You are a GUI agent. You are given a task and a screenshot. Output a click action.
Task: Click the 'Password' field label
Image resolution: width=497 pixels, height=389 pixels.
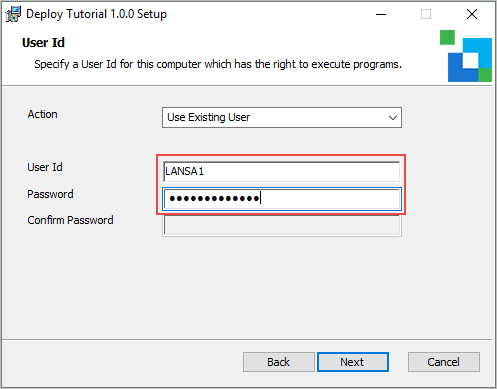(x=50, y=194)
